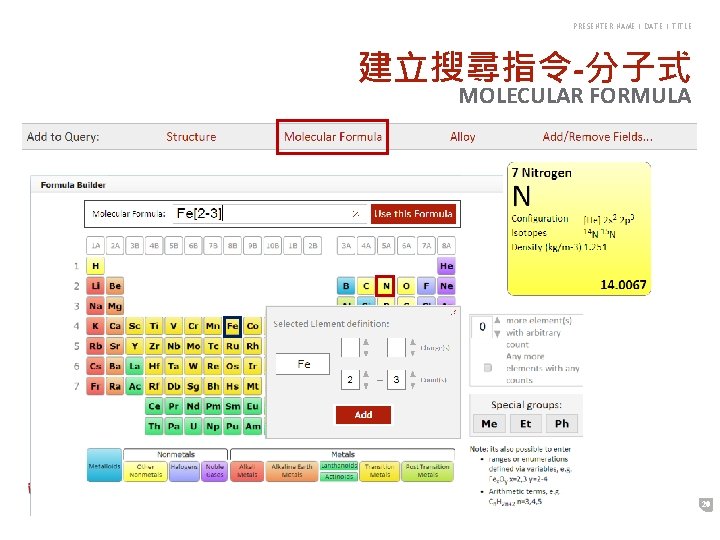Viewport: 720px width, 540px height.
Task: Toggle group 8A column selector
Action: coord(446,246)
